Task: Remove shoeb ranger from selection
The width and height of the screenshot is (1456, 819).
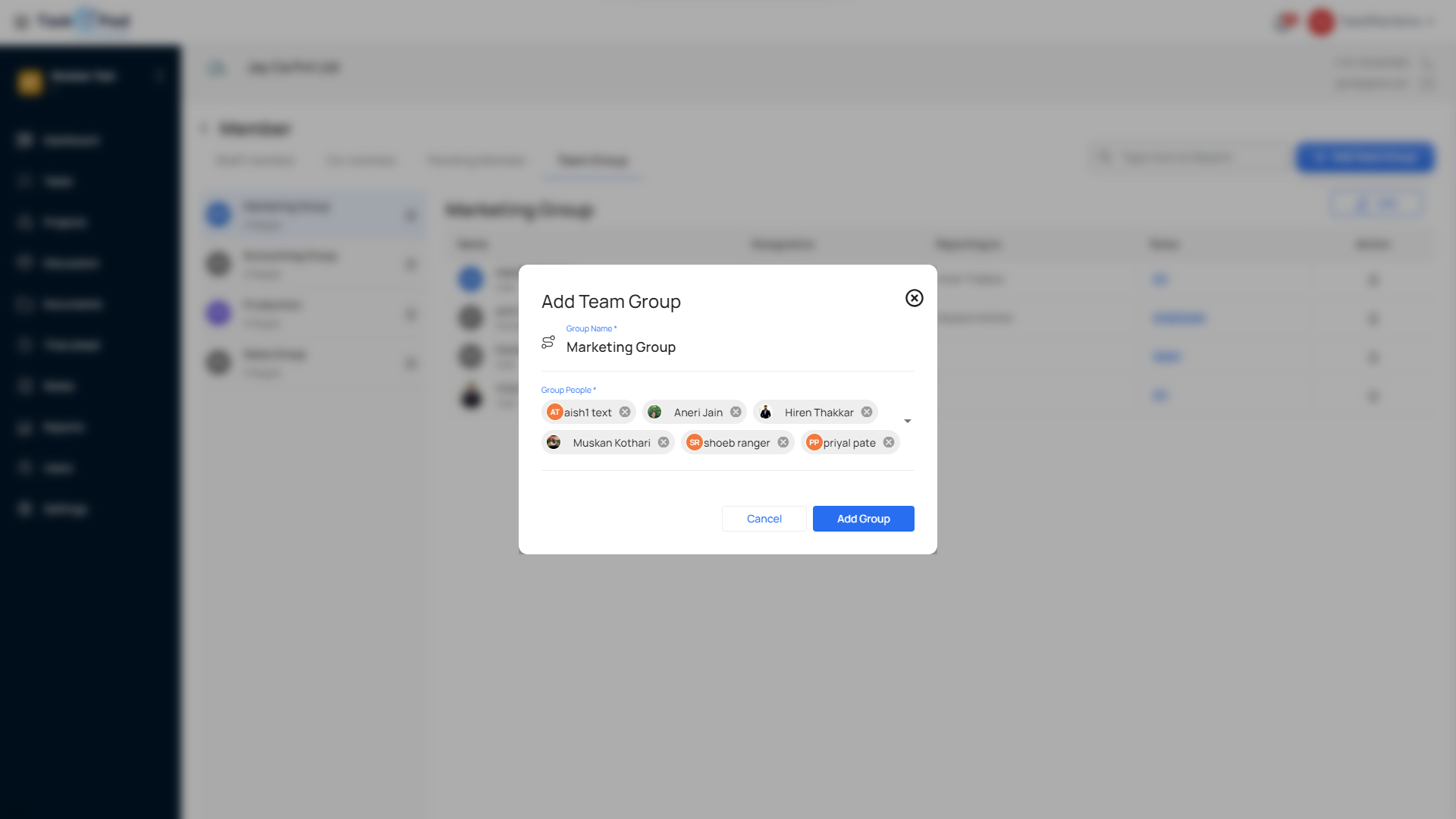Action: (x=783, y=442)
